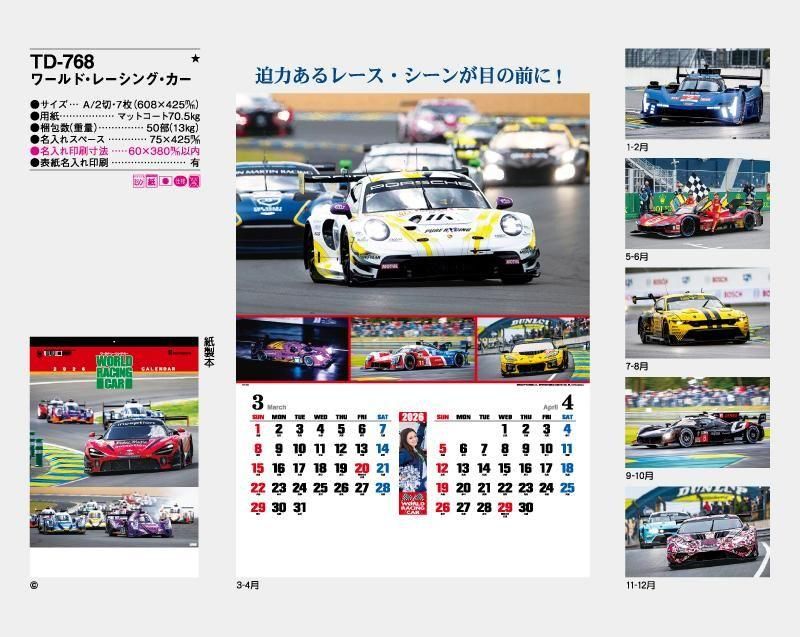
Task: Click the pink 名入れ印刷寸法 60×380 line
Action: [x=115, y=151]
